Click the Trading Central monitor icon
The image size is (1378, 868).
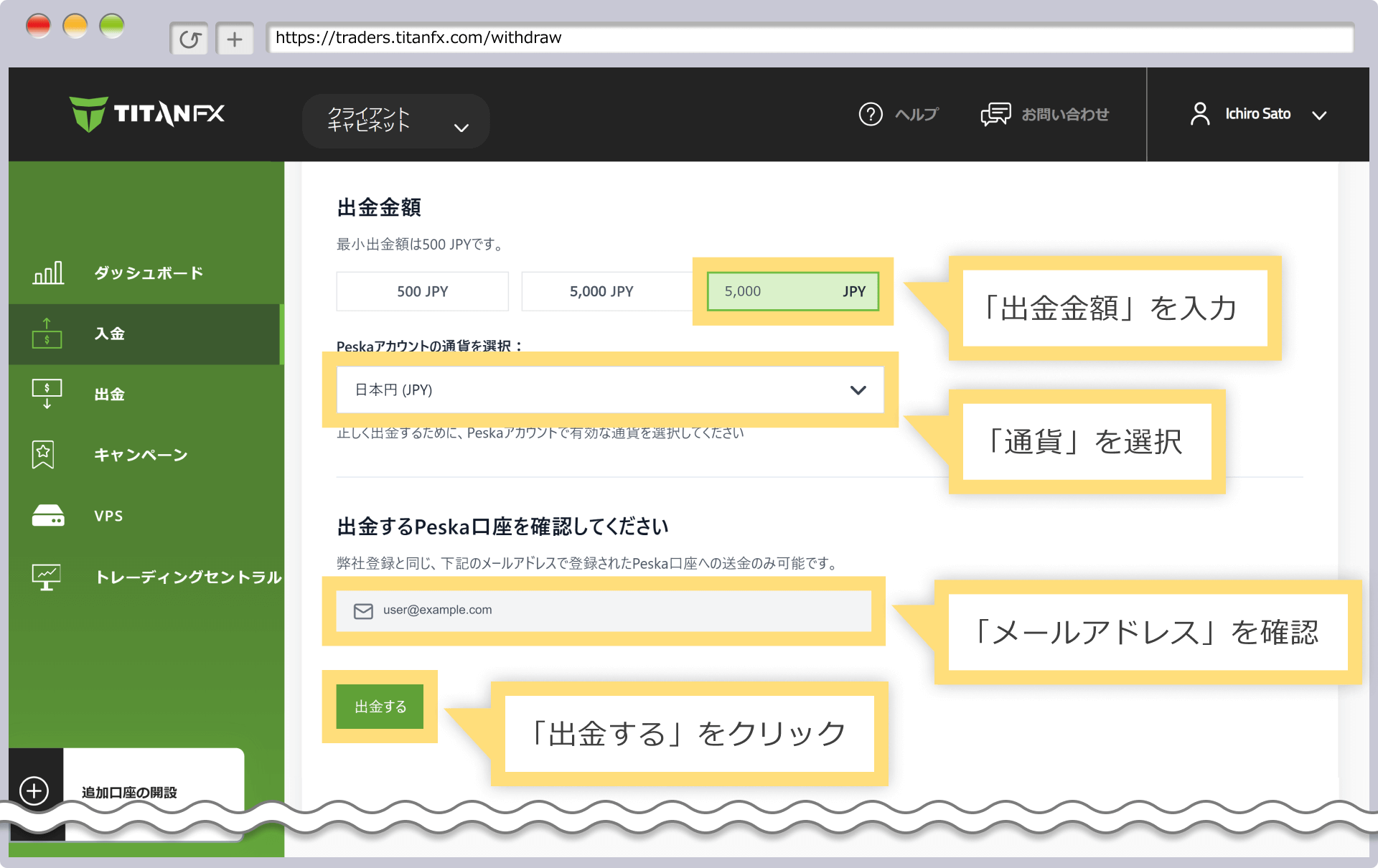tap(47, 577)
